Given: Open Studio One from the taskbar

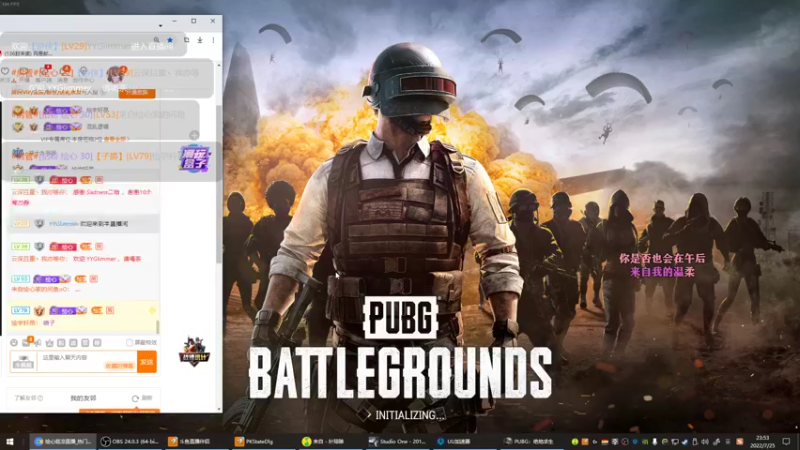Looking at the screenshot, I should [397, 441].
